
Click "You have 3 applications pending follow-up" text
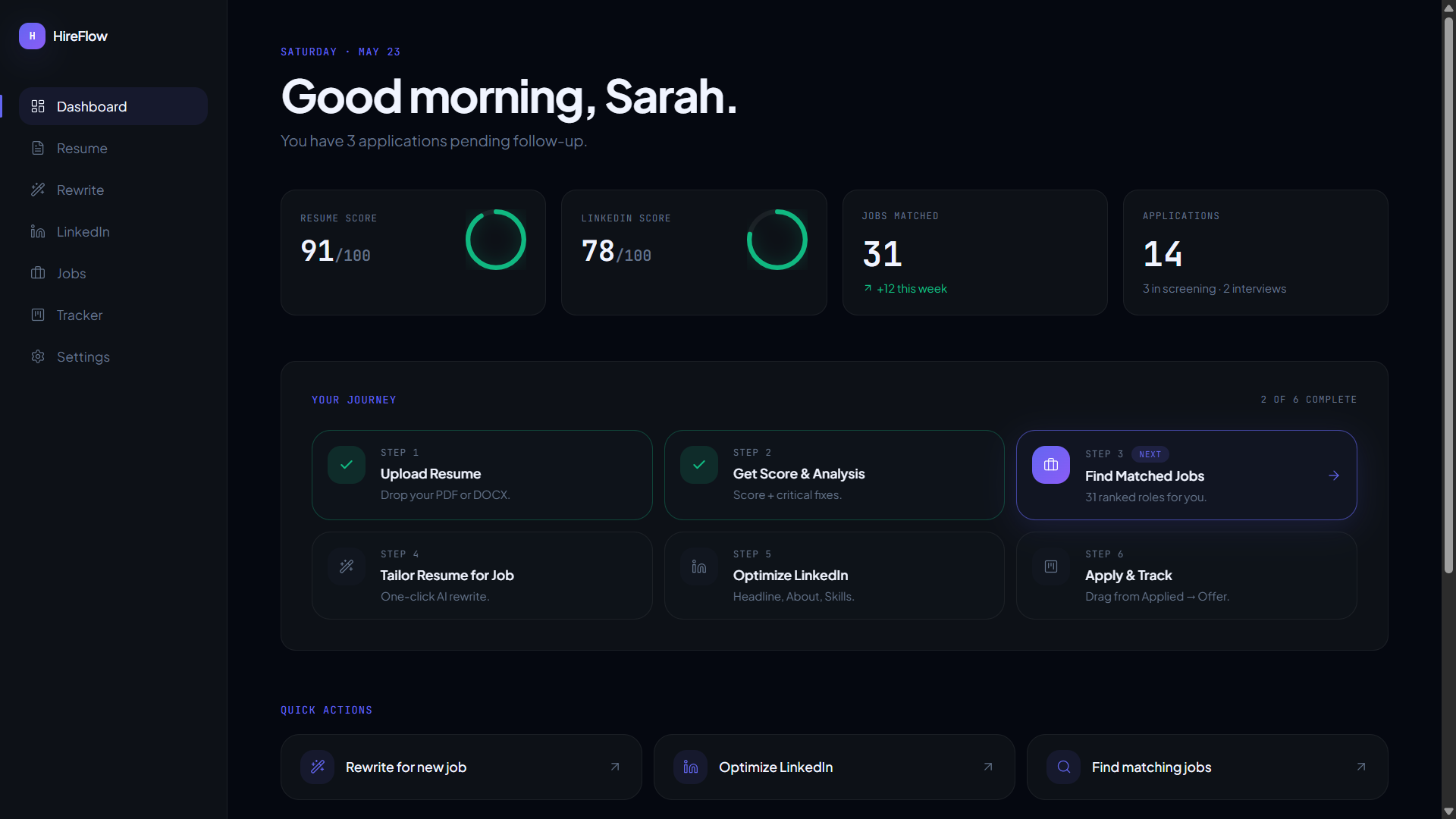pyautogui.click(x=434, y=141)
